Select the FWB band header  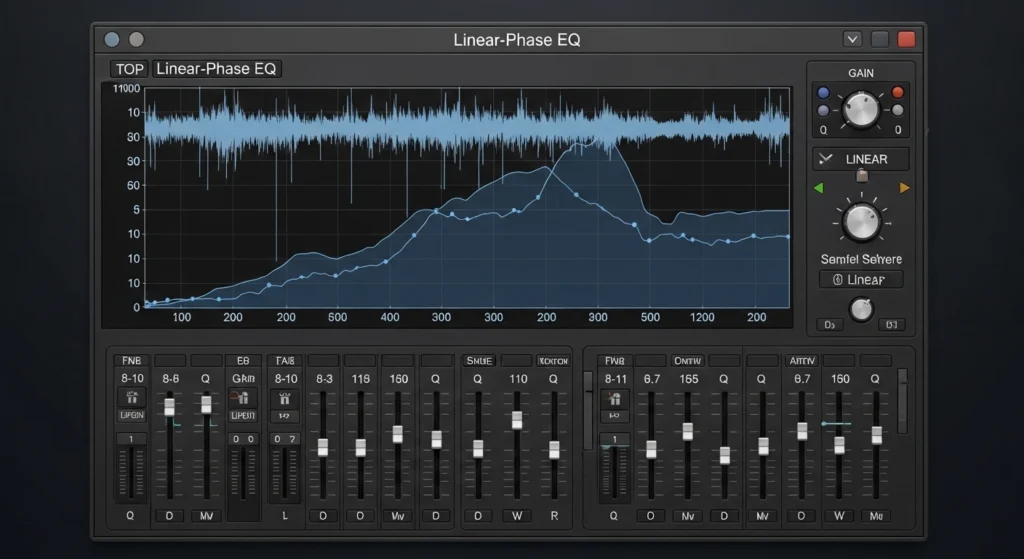point(615,360)
